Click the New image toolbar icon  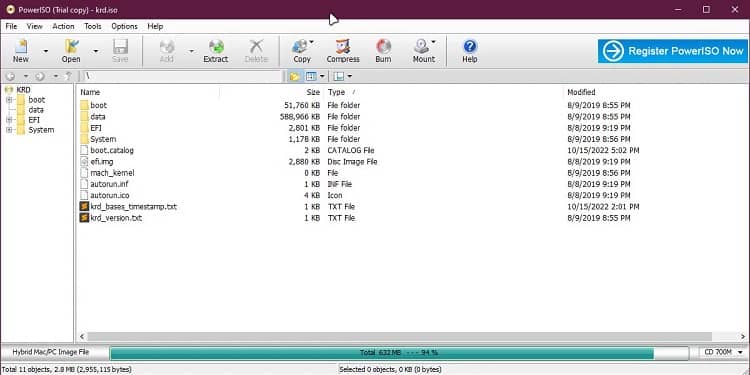(21, 51)
